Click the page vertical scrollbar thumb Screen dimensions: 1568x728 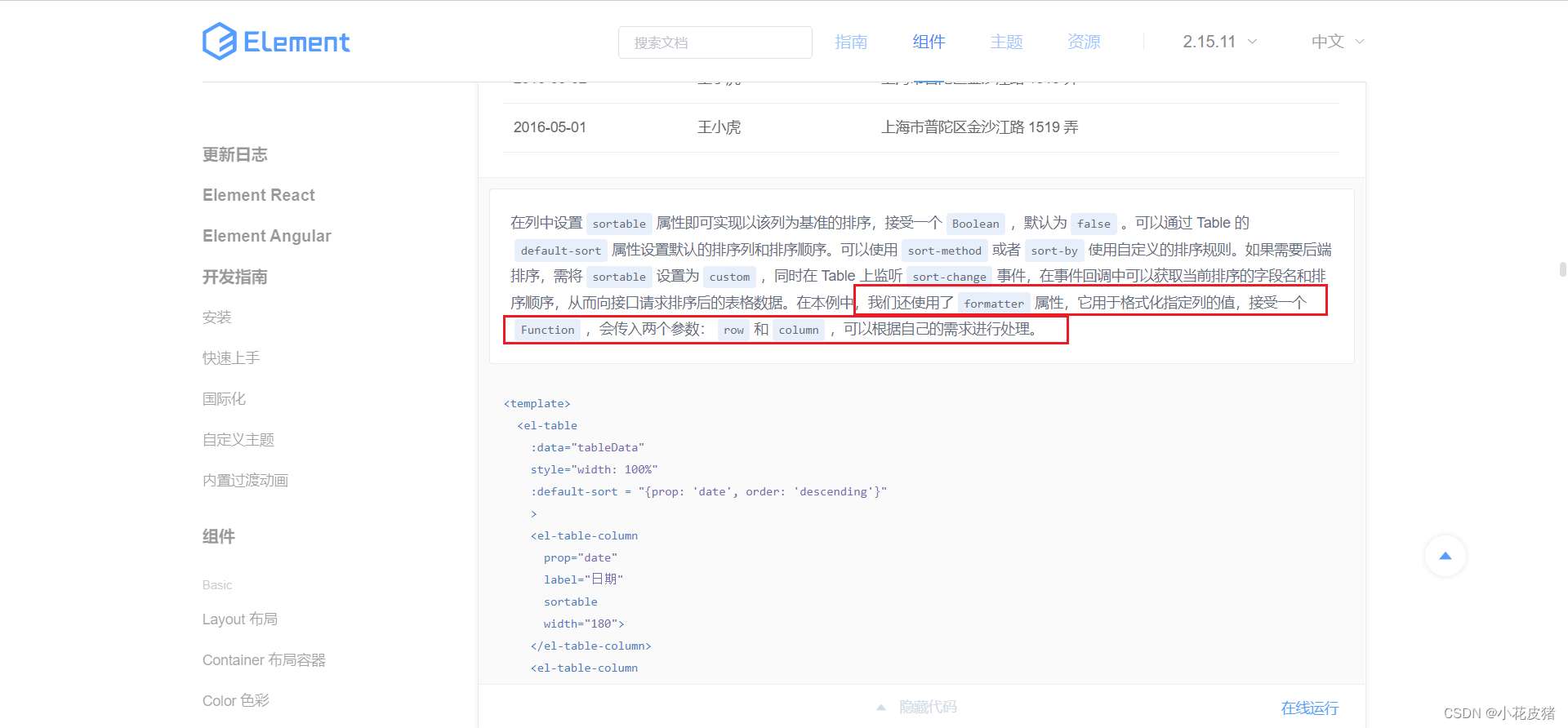pos(1562,269)
